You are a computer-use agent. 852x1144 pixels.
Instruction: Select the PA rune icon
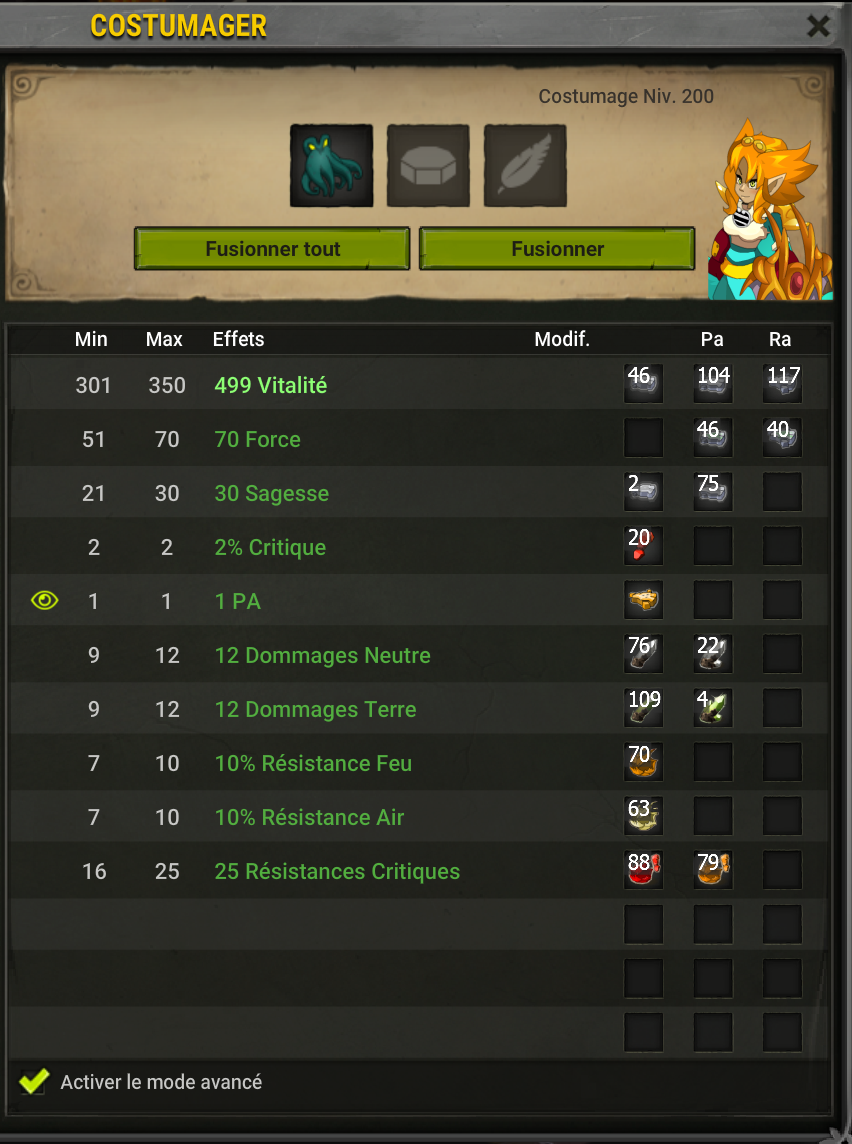tap(643, 600)
